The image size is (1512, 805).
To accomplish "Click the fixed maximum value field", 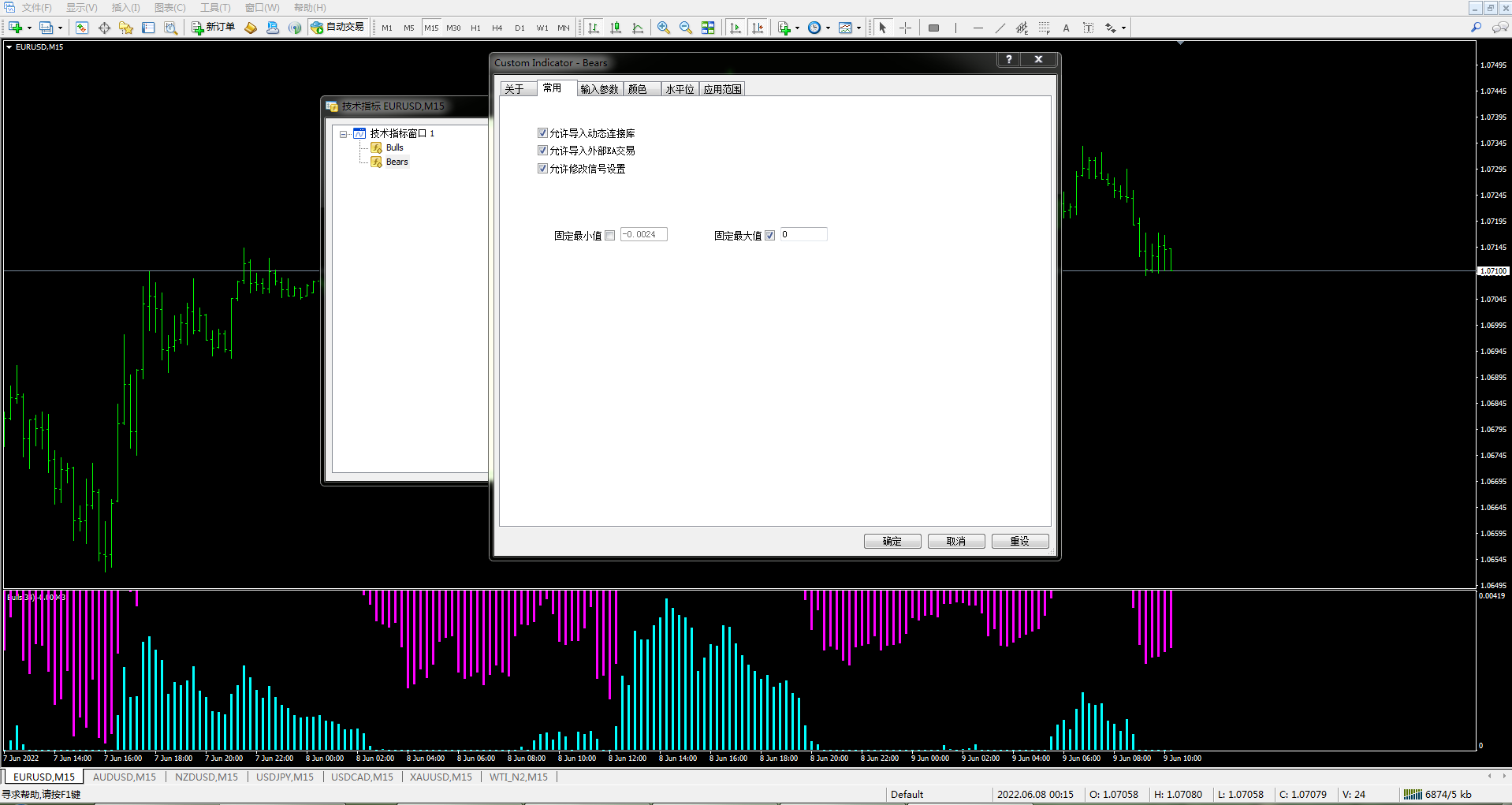I will (803, 234).
